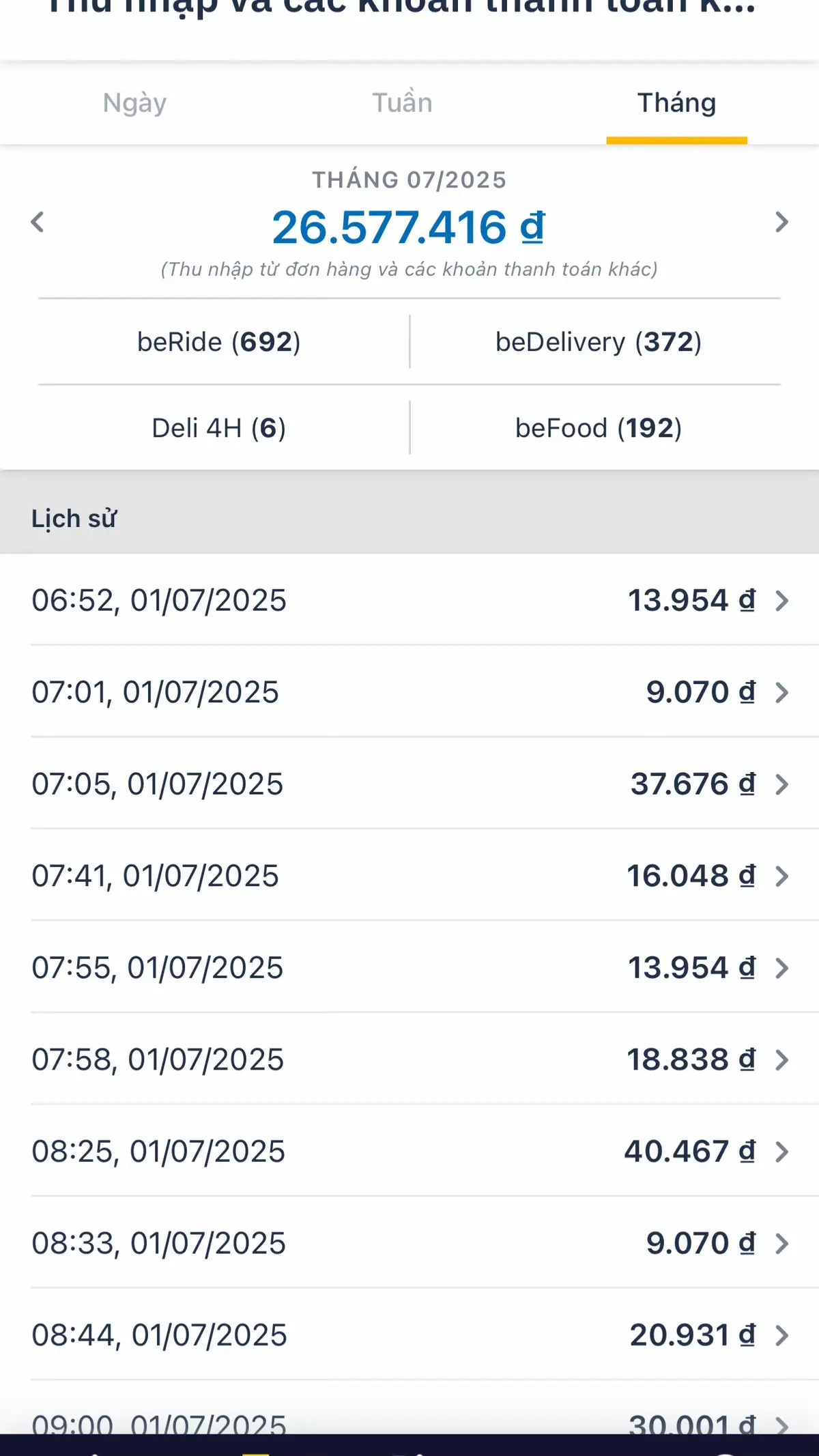Screen dimensions: 819x1456
Task: Open beDelivery (372) breakdown
Action: [x=599, y=341]
